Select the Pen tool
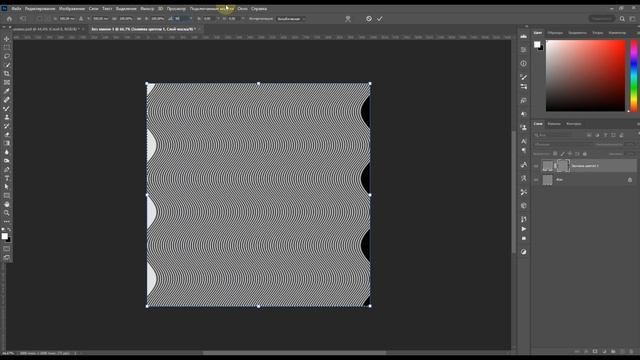 click(x=7, y=169)
